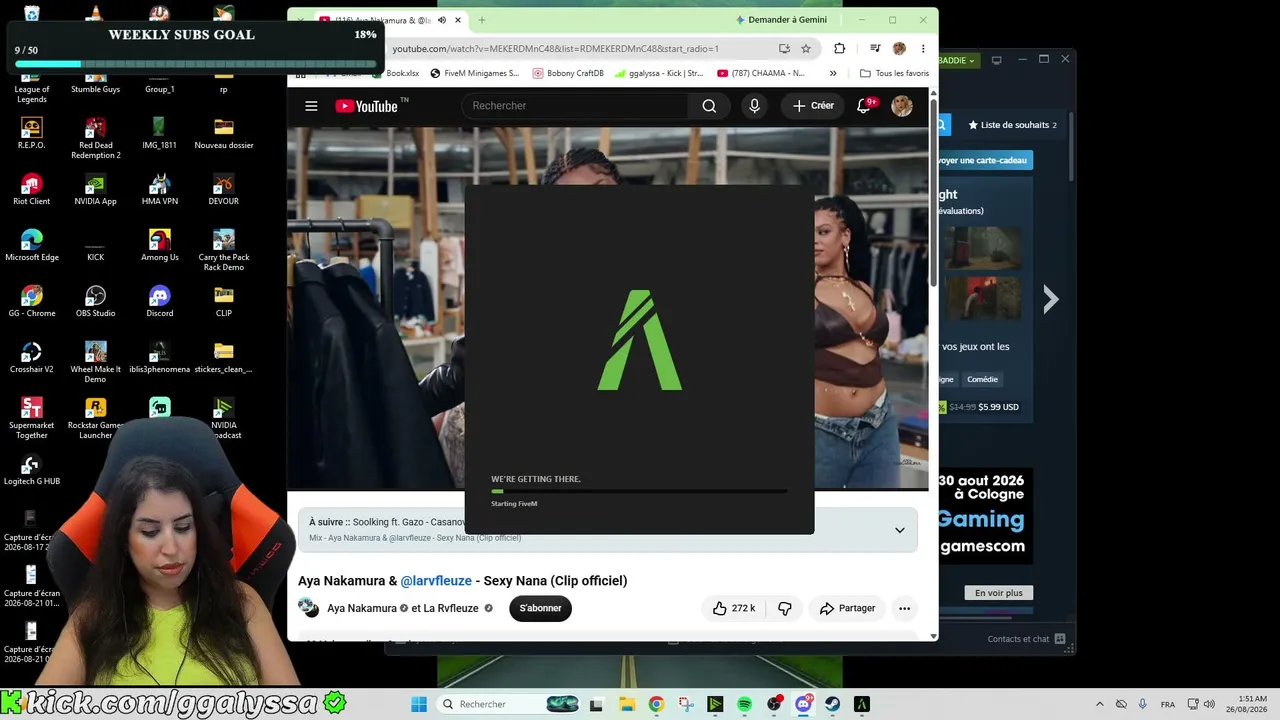Mute the YouTube tab audio

(x=442, y=20)
